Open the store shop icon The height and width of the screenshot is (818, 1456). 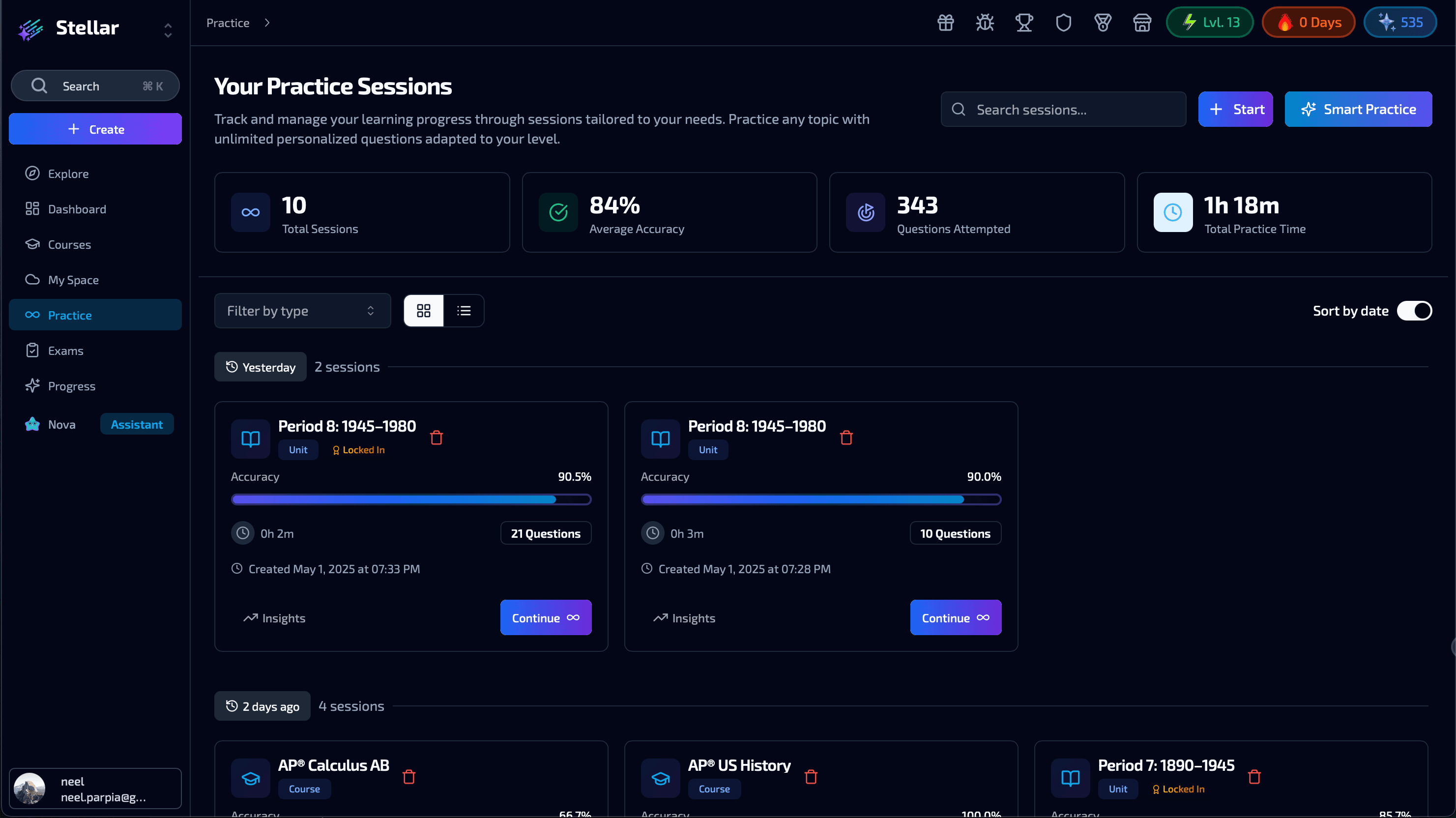coord(1142,23)
